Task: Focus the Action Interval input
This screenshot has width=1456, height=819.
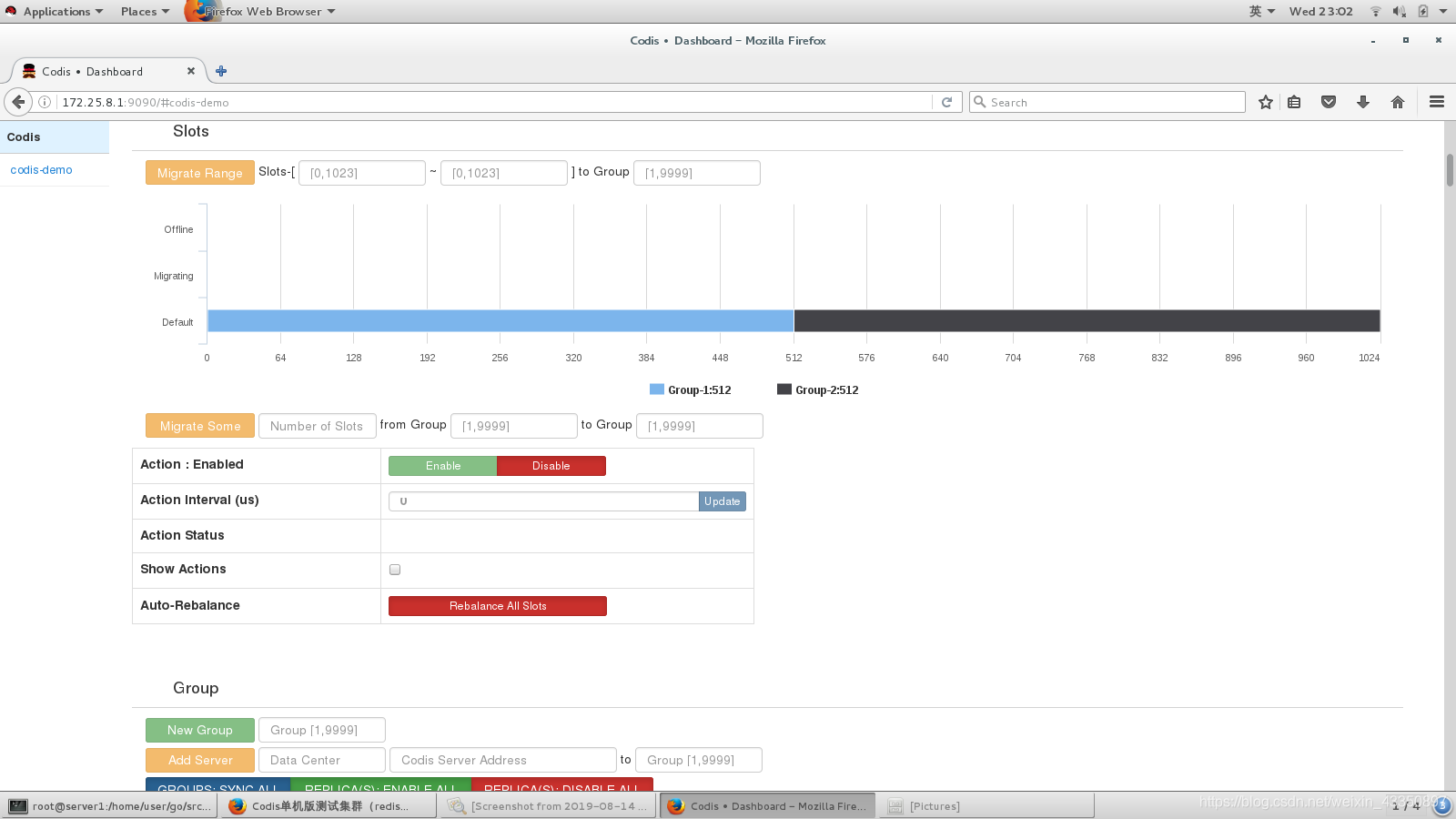Action: [544, 501]
